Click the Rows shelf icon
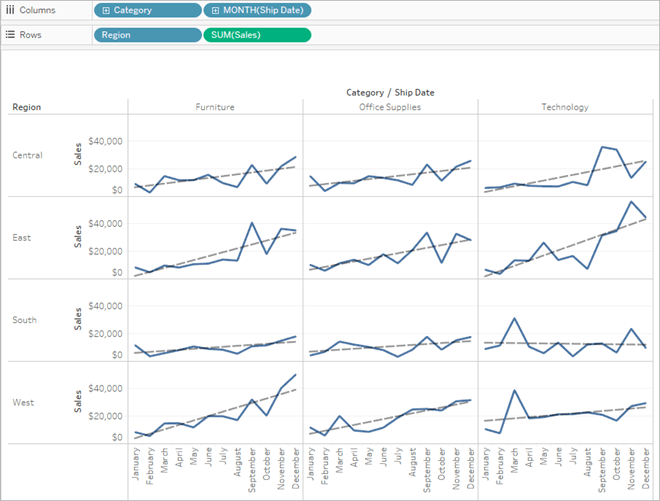 tap(10, 35)
